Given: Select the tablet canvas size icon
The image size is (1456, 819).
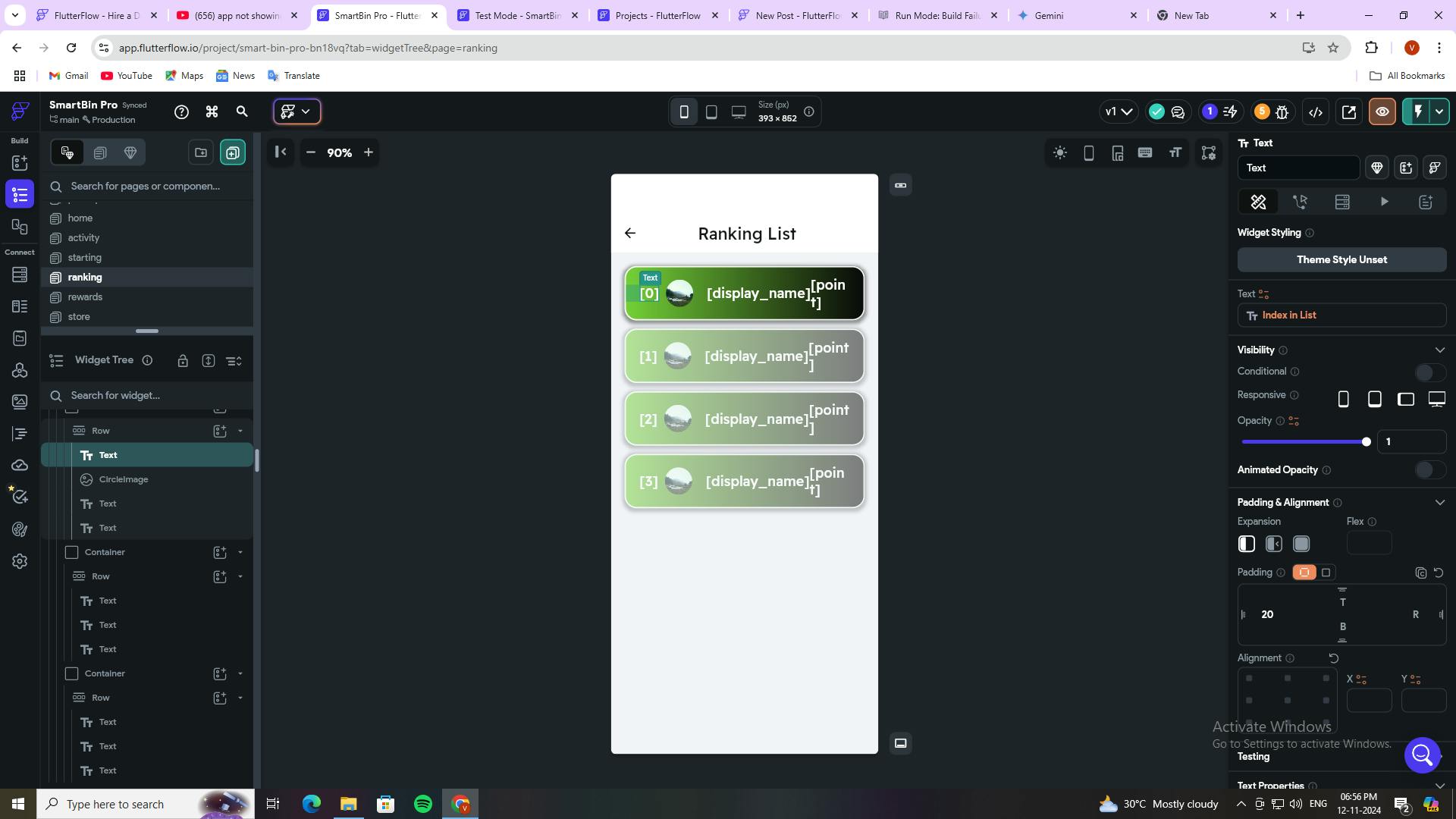Looking at the screenshot, I should 711,112.
